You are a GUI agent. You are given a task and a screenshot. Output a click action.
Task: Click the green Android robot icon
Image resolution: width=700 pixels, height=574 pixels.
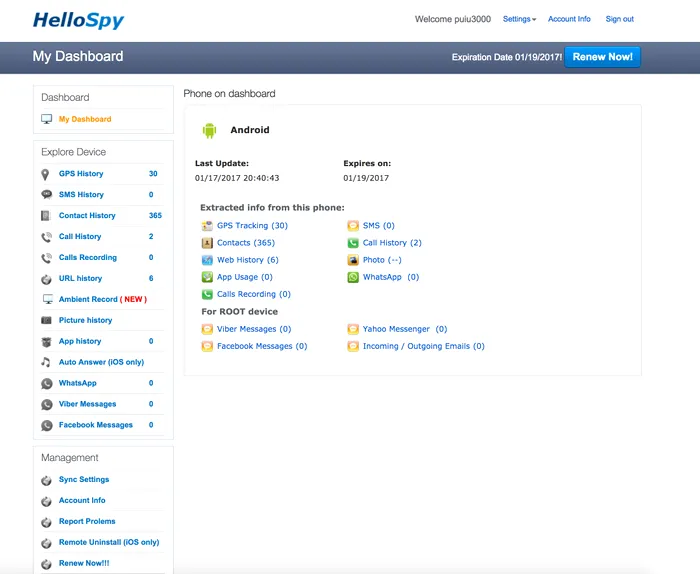[209, 130]
